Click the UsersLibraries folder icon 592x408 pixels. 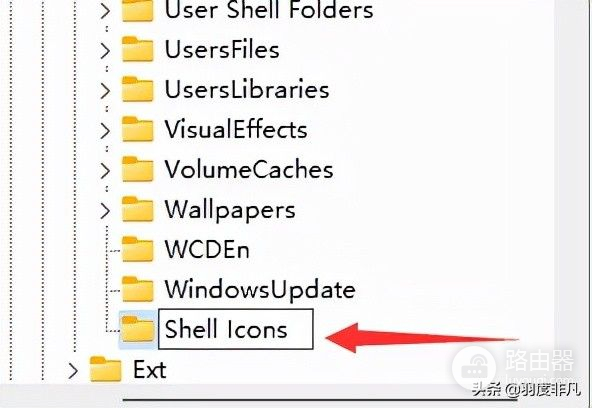tap(137, 89)
